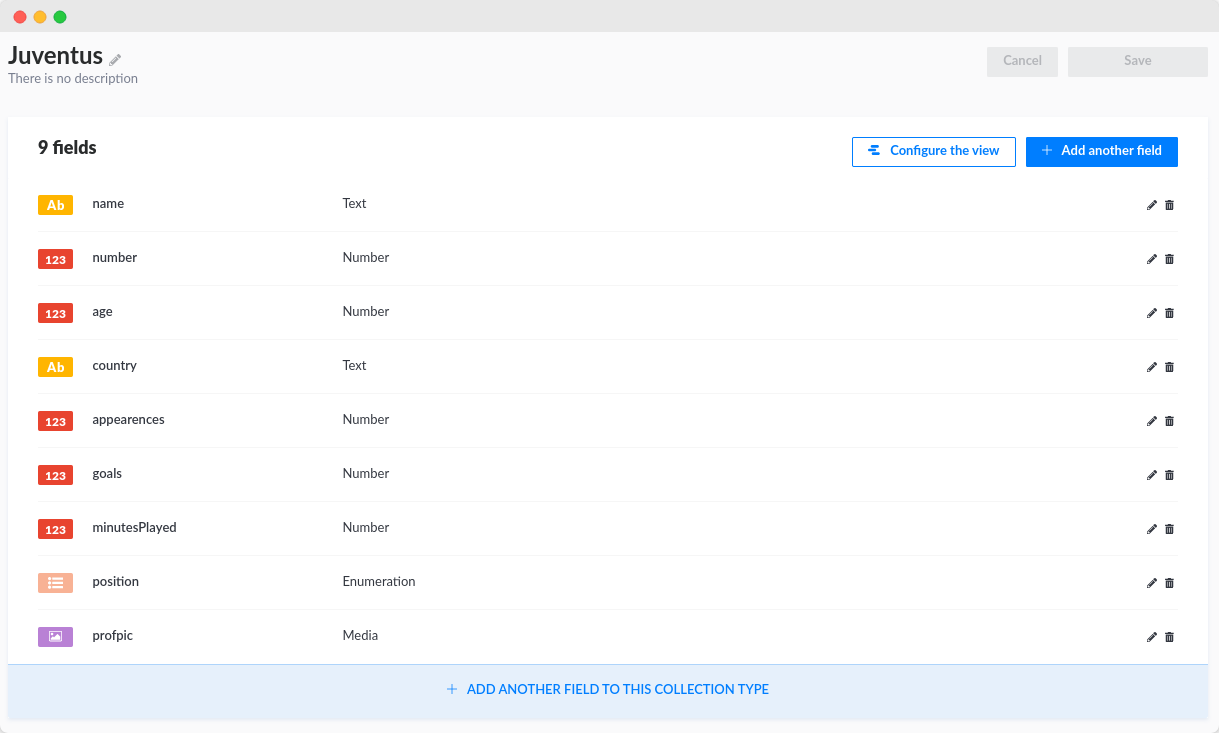Click Add another field button
The image size is (1219, 733).
[x=1101, y=151]
